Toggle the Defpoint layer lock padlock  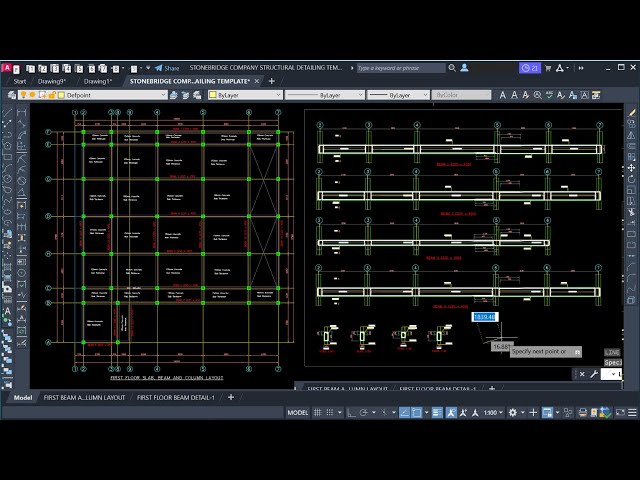coord(52,95)
